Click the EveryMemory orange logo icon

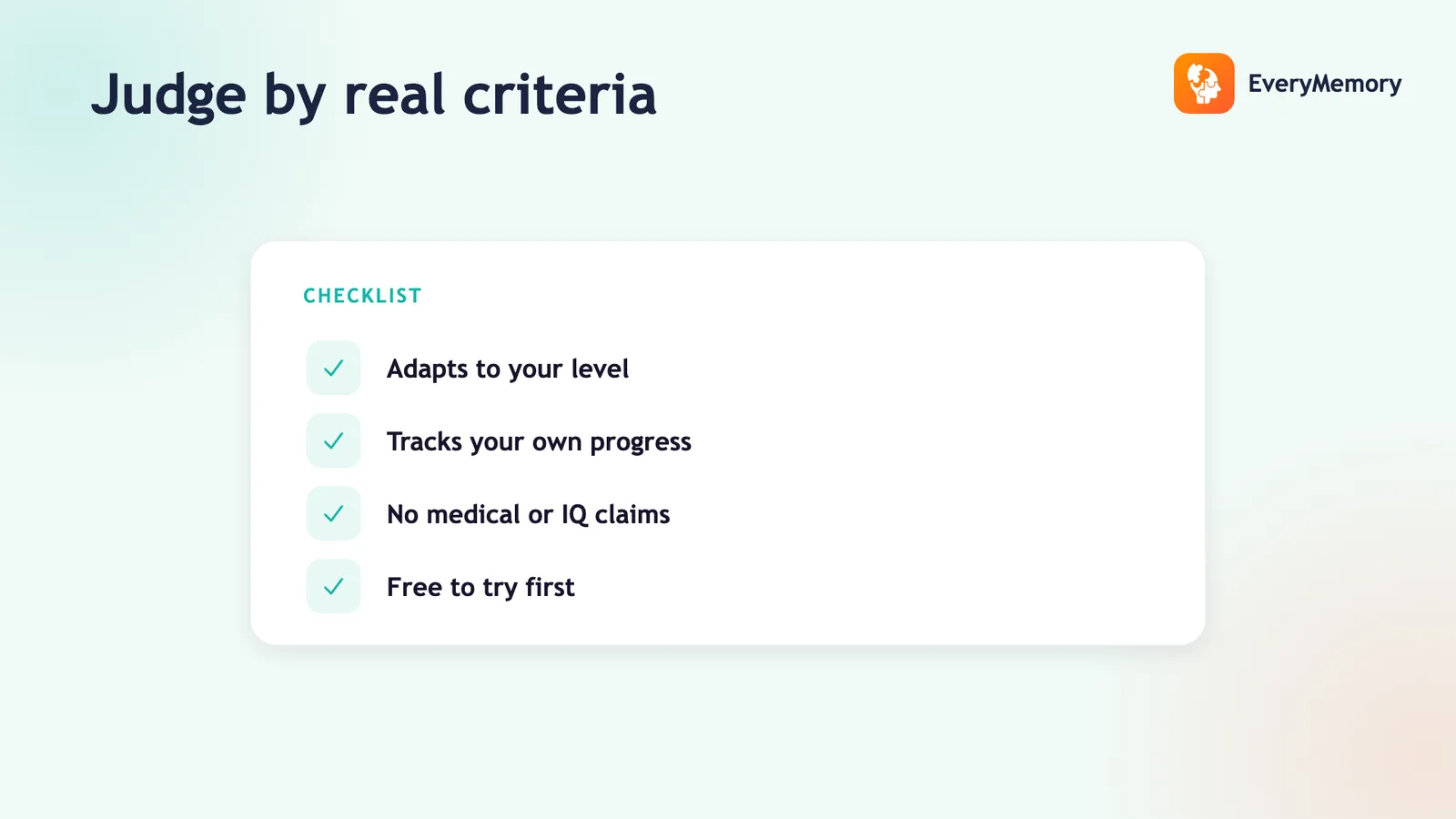click(x=1204, y=84)
